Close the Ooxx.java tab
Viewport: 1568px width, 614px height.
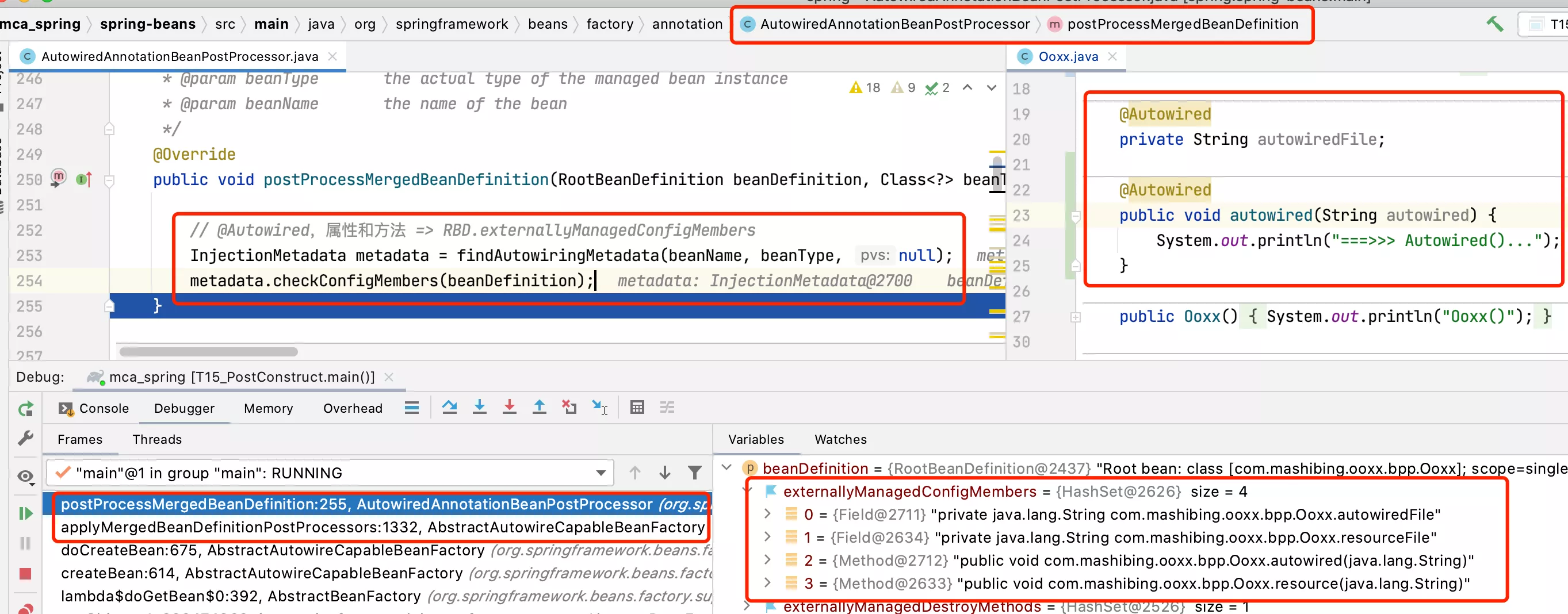(1112, 56)
